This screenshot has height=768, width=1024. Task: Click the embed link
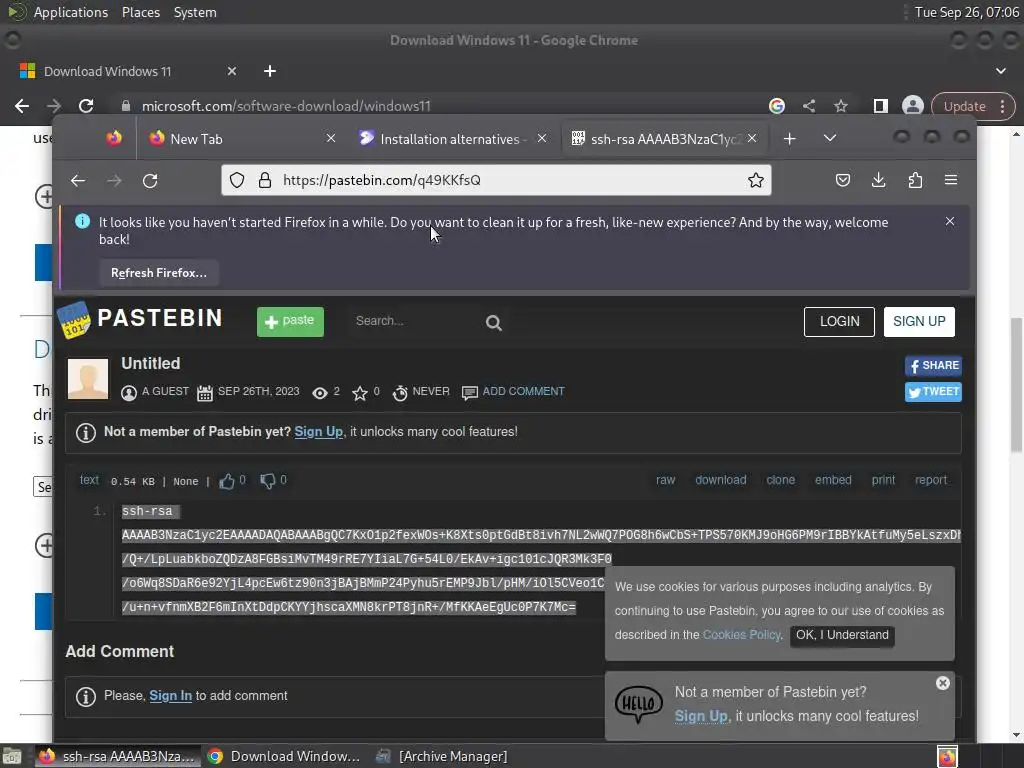[x=833, y=480]
